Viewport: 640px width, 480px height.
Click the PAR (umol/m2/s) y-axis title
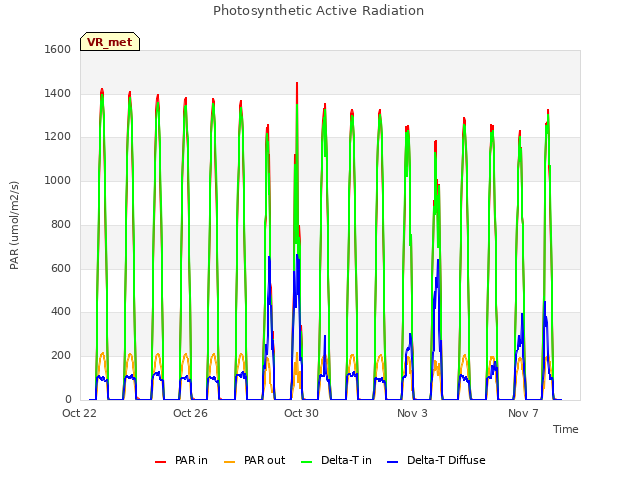pyautogui.click(x=14, y=225)
